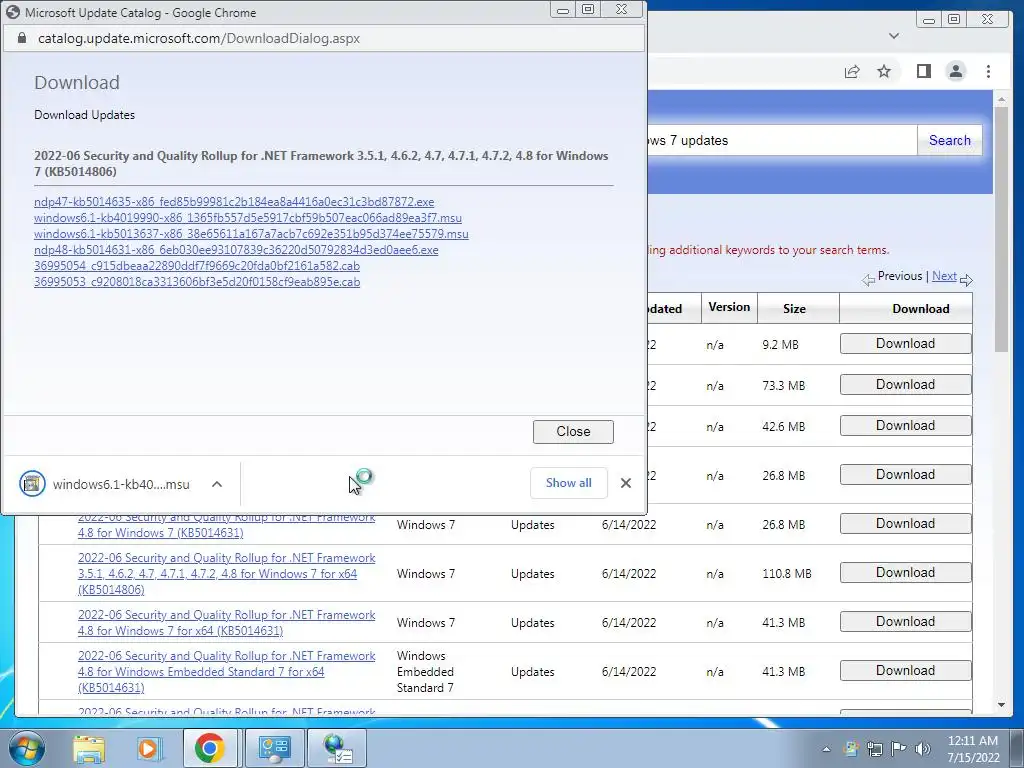Go to the Next results page

944,276
